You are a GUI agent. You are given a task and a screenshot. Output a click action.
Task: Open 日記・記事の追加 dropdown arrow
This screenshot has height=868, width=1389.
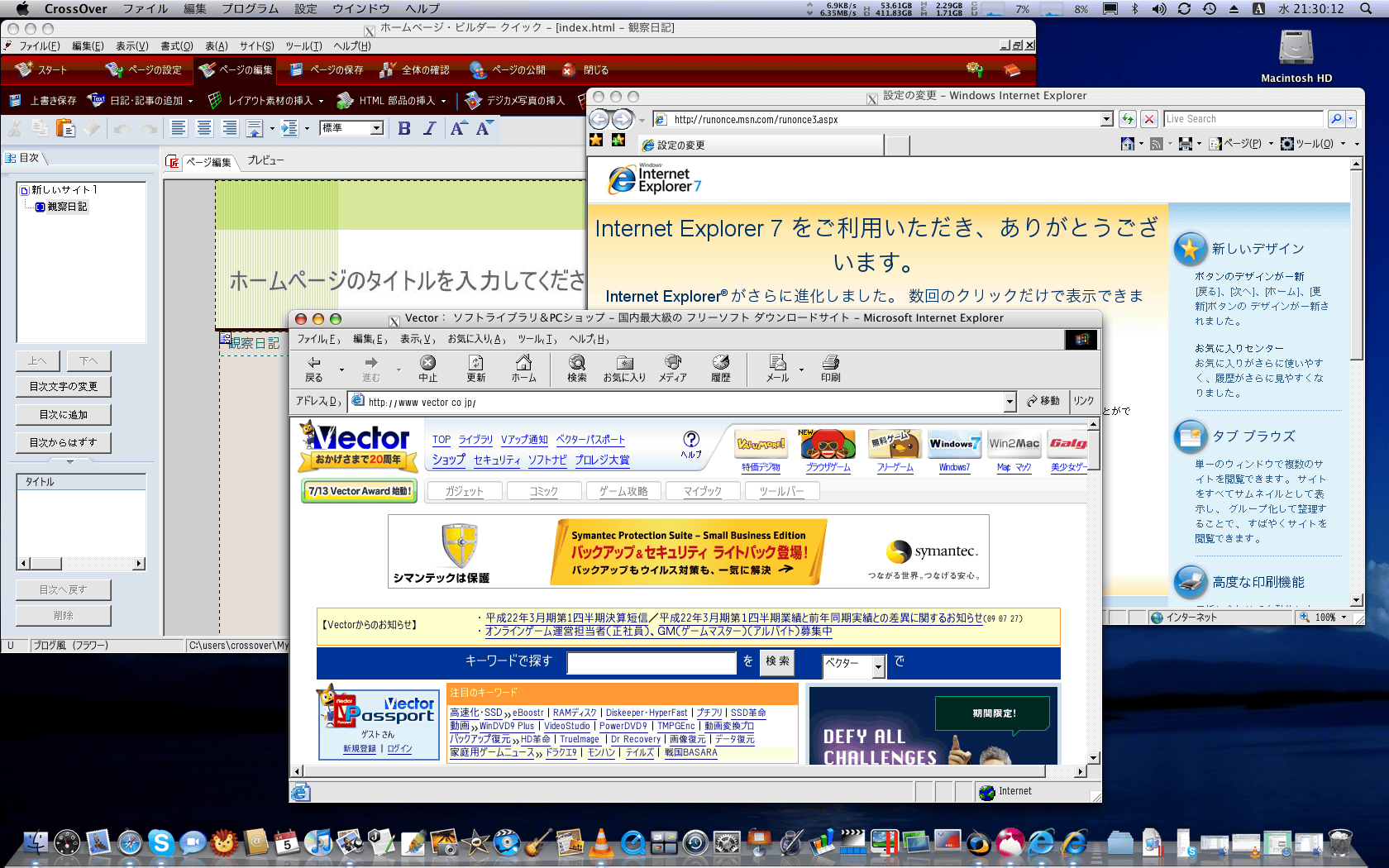[190, 102]
